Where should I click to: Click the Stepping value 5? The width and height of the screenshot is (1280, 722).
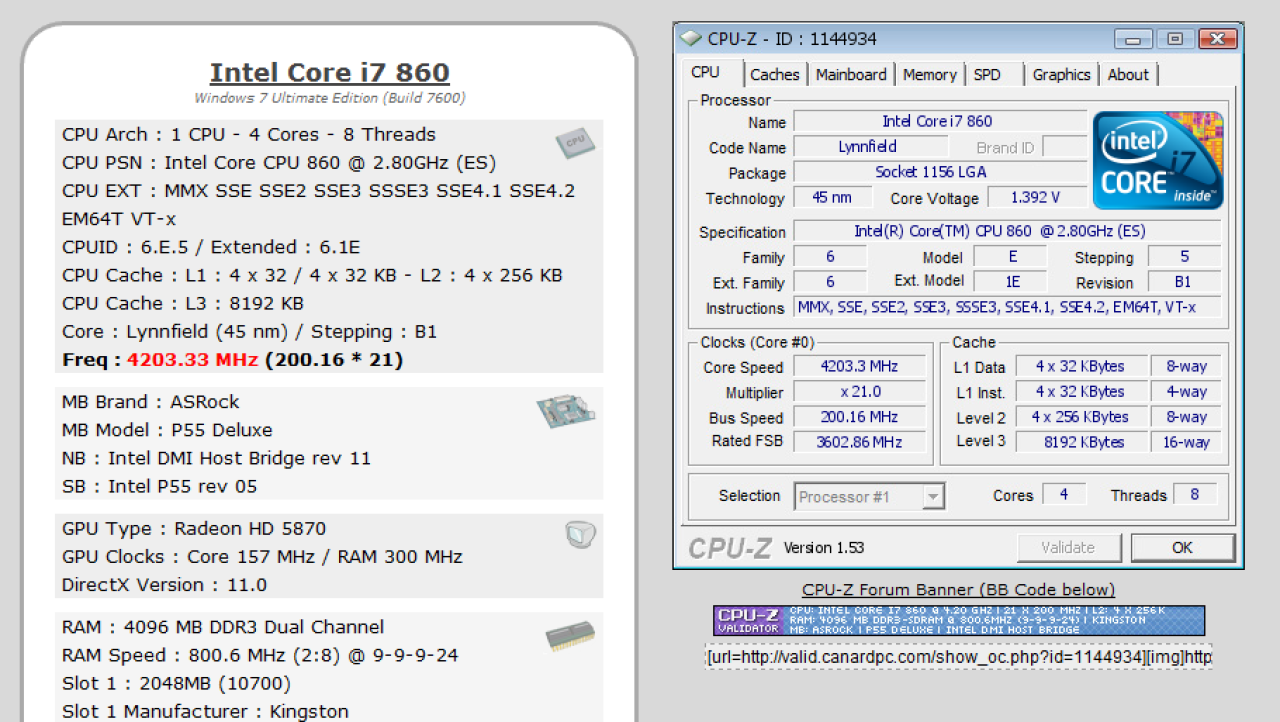pos(1184,257)
